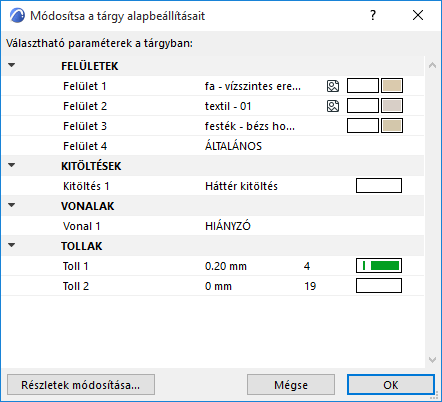The image size is (442, 402).
Task: Collapse the FELÜLETEK section
Action: (x=12, y=65)
